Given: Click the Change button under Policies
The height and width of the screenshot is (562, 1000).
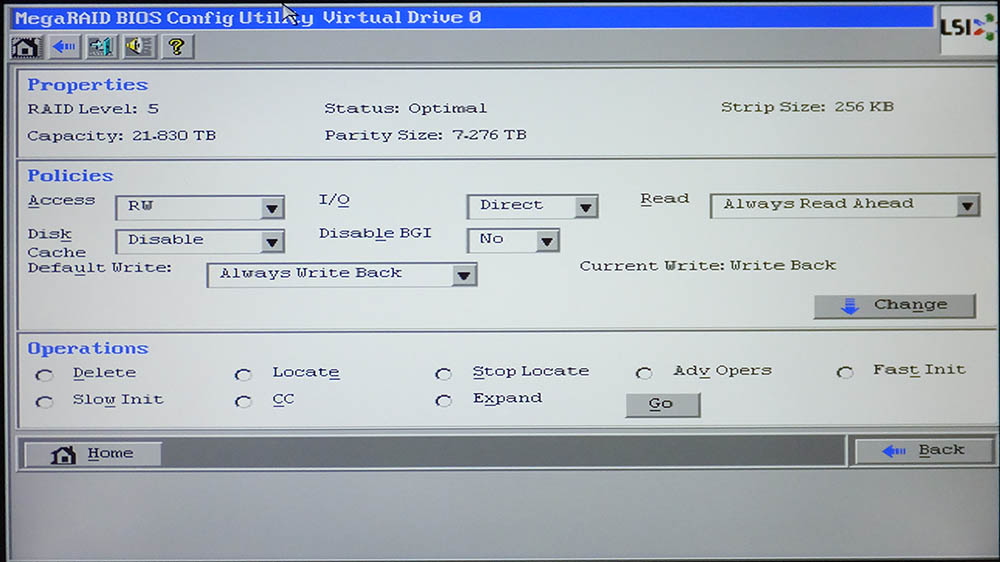Looking at the screenshot, I should [895, 306].
